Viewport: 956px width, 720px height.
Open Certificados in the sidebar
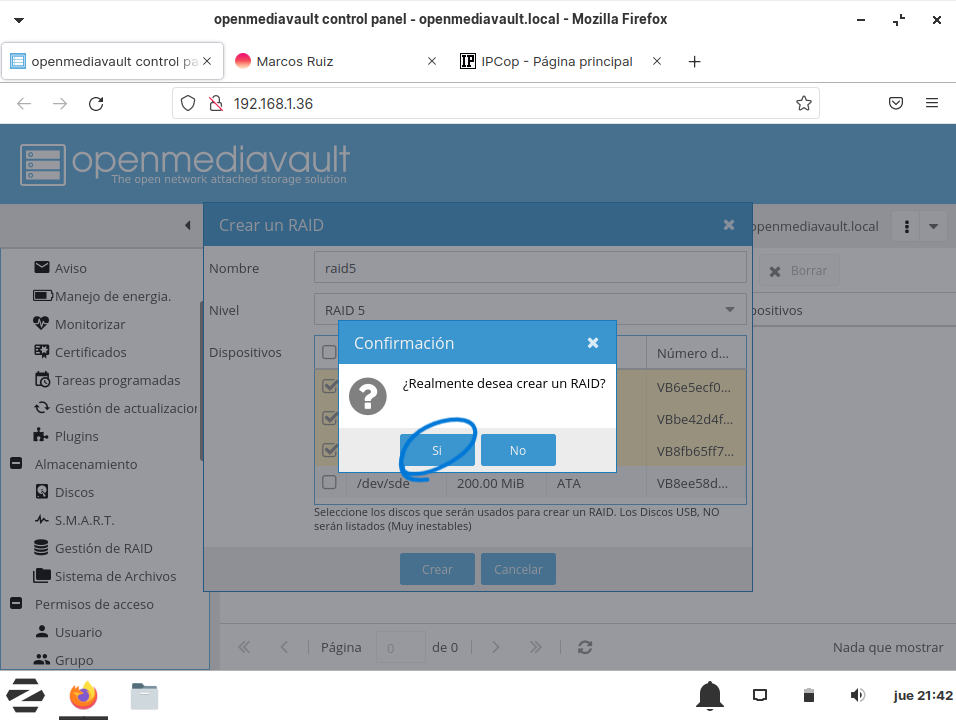(90, 352)
